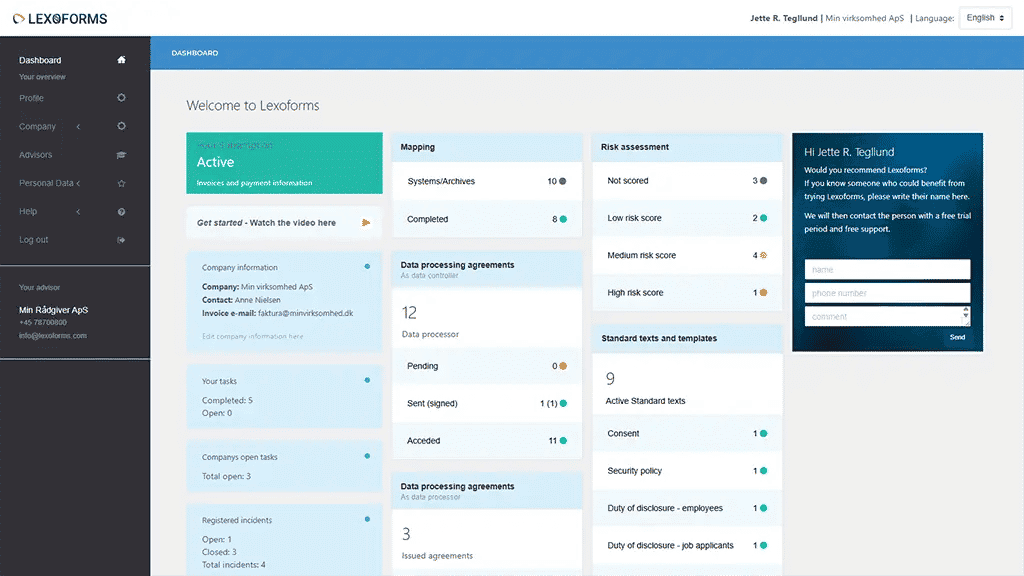Click the orange status dot beside Pending
The width and height of the screenshot is (1024, 576).
pyautogui.click(x=563, y=366)
